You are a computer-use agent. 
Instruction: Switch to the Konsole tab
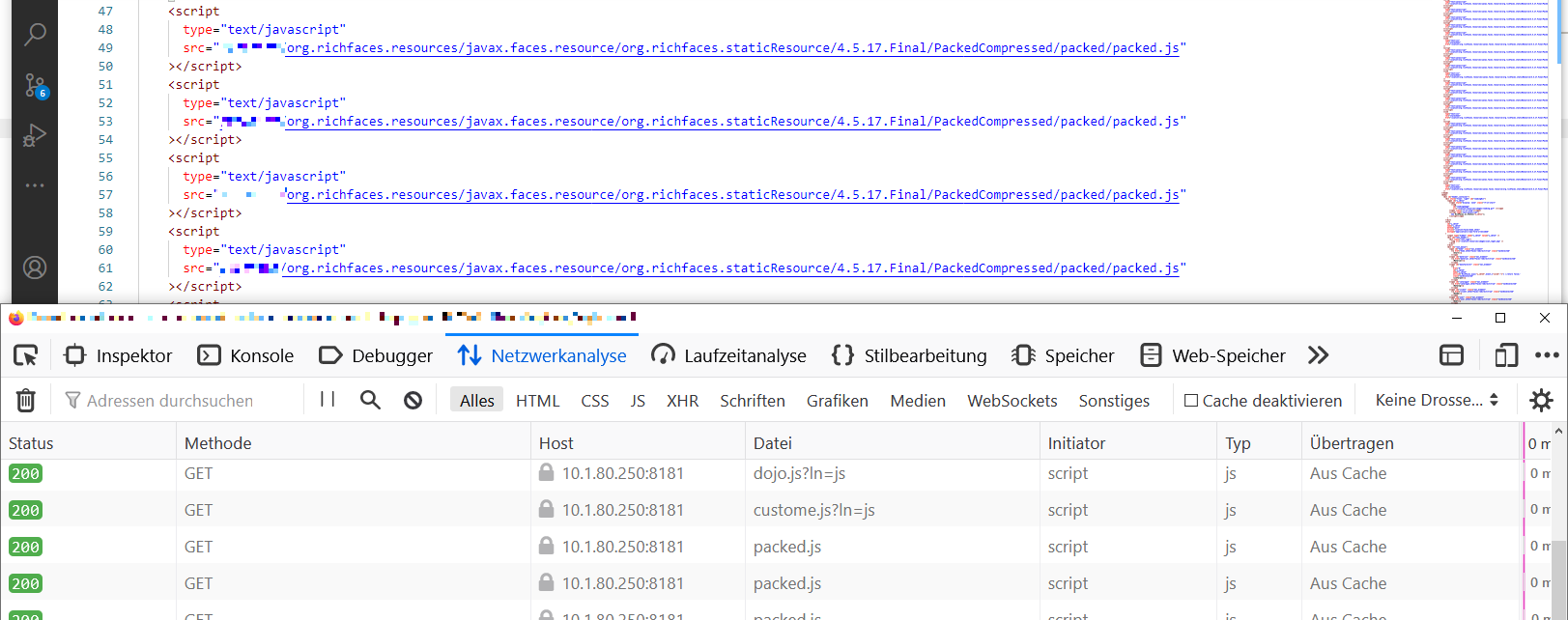245,355
